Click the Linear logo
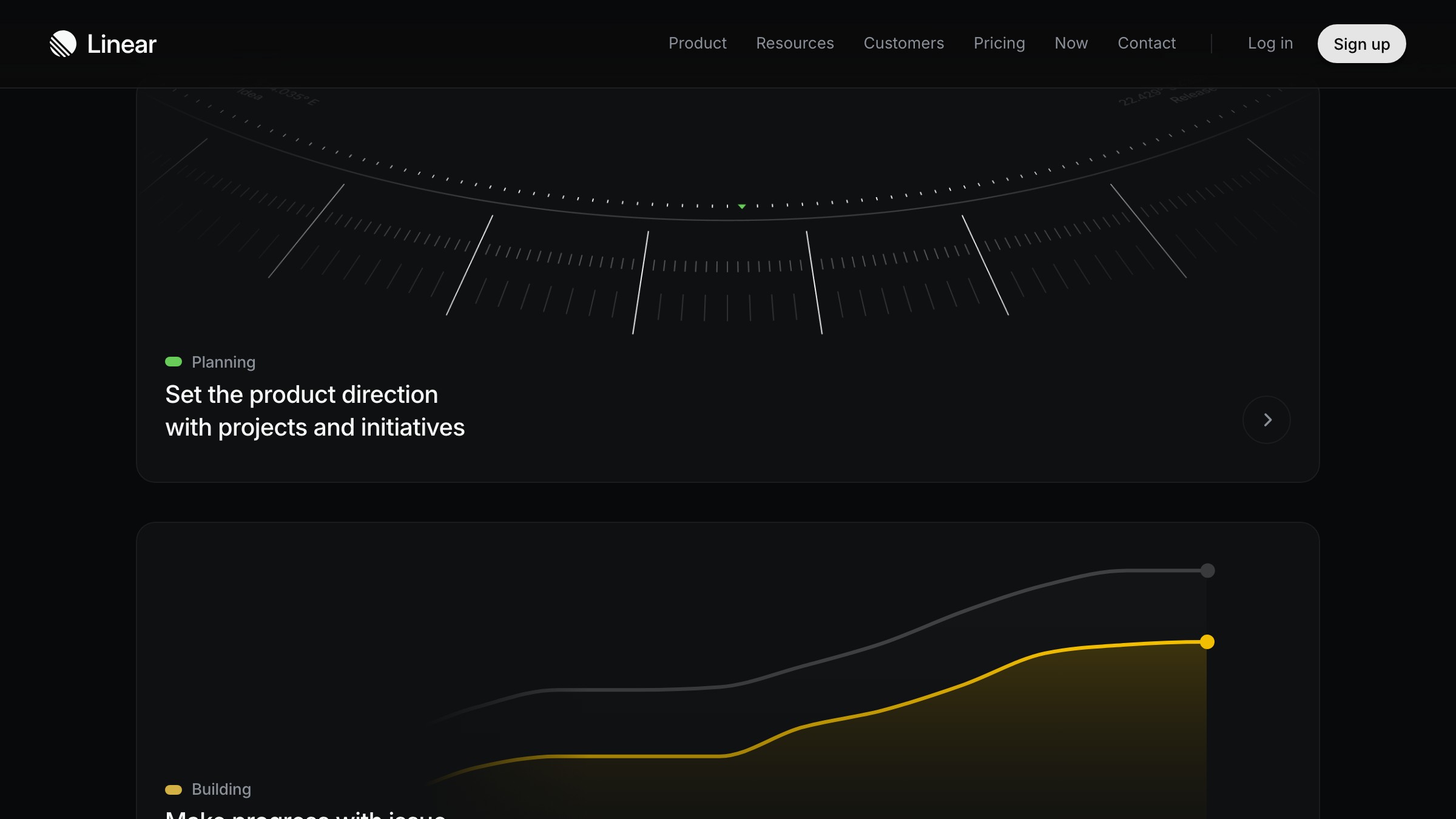This screenshot has height=819, width=1456. coord(102,43)
